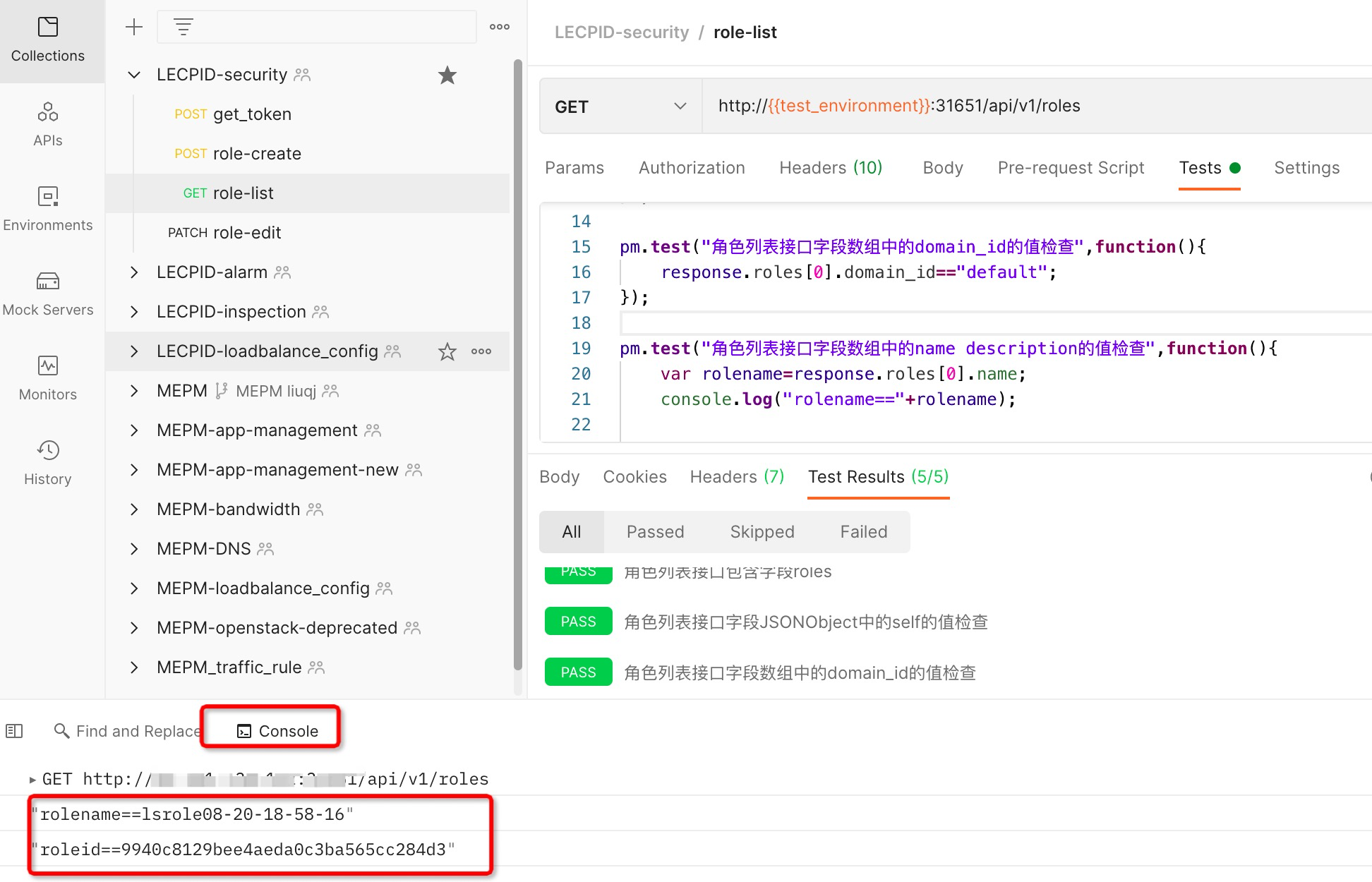
Task: Filter test results by Failed
Action: pos(863,532)
